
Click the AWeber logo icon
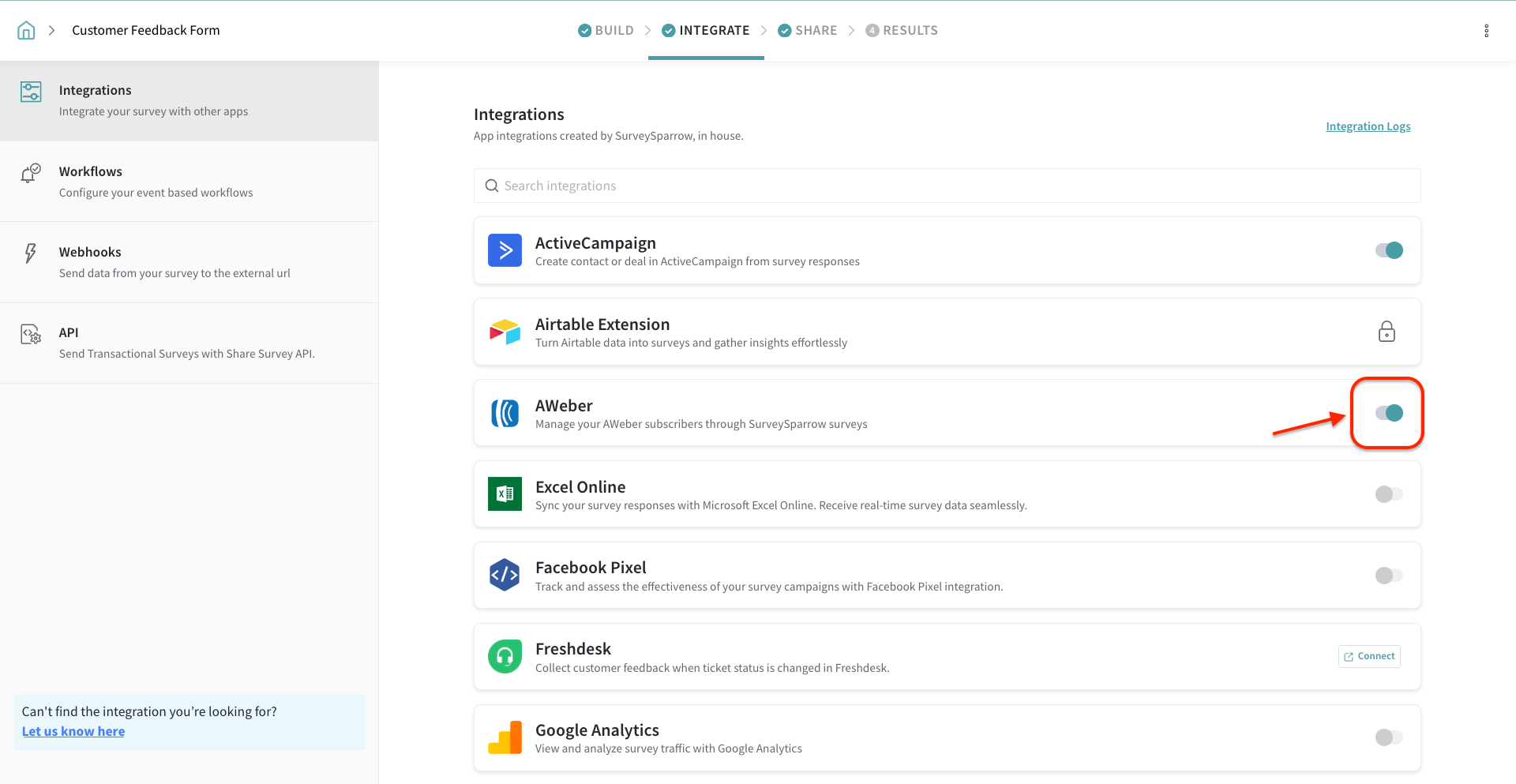[x=505, y=413]
